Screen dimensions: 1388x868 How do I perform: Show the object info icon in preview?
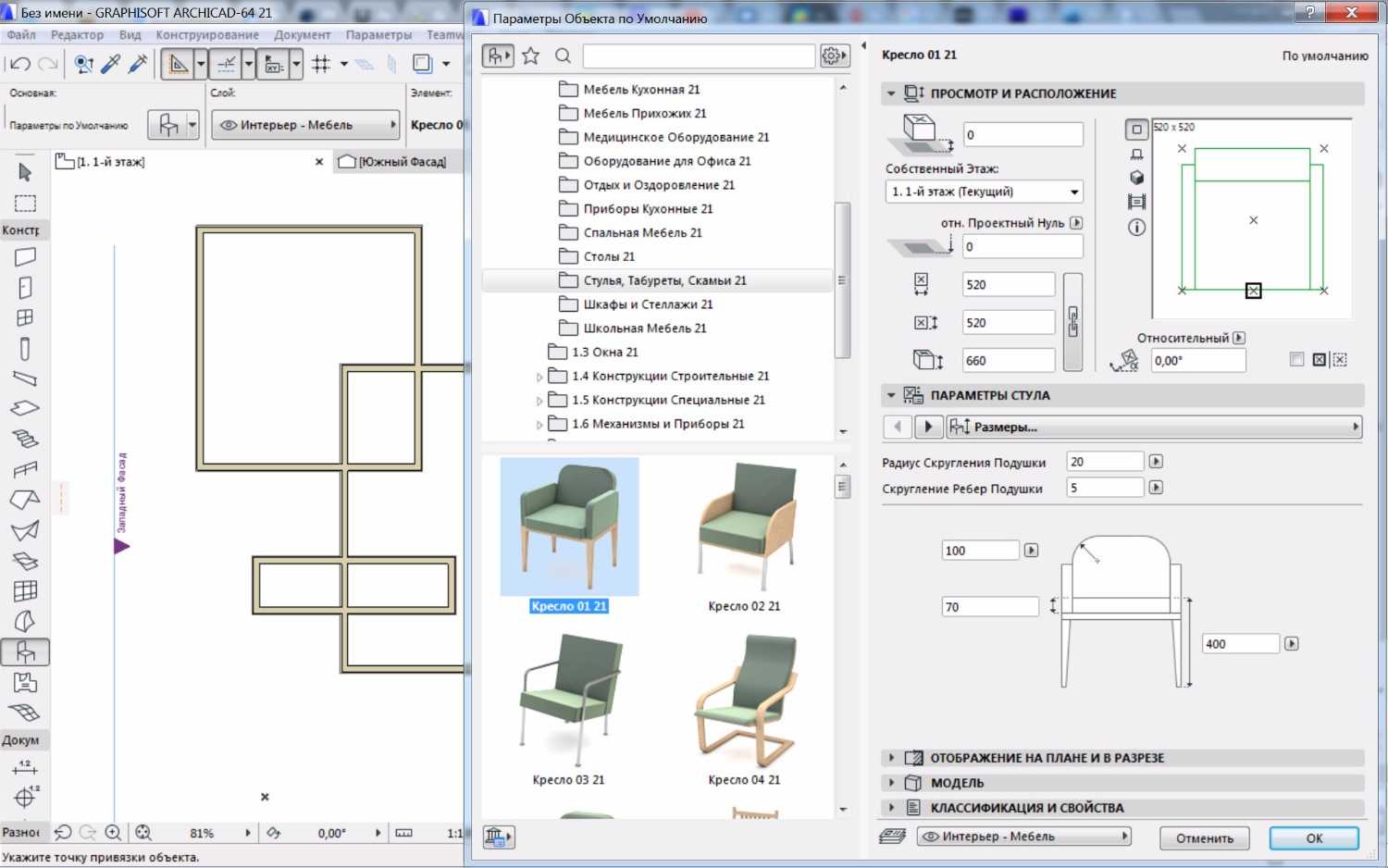coord(1136,227)
